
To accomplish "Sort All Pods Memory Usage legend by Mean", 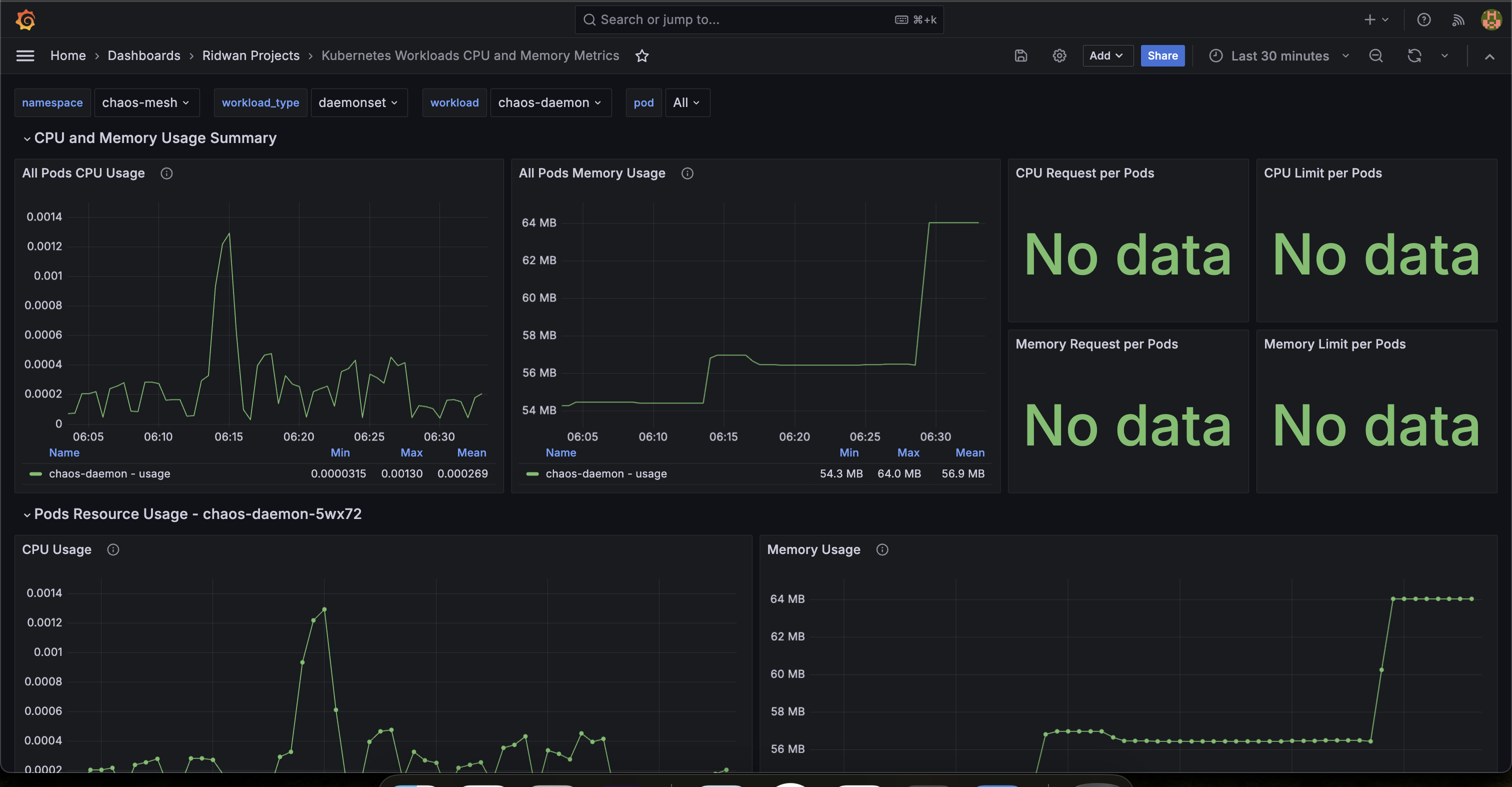I will tap(970, 452).
